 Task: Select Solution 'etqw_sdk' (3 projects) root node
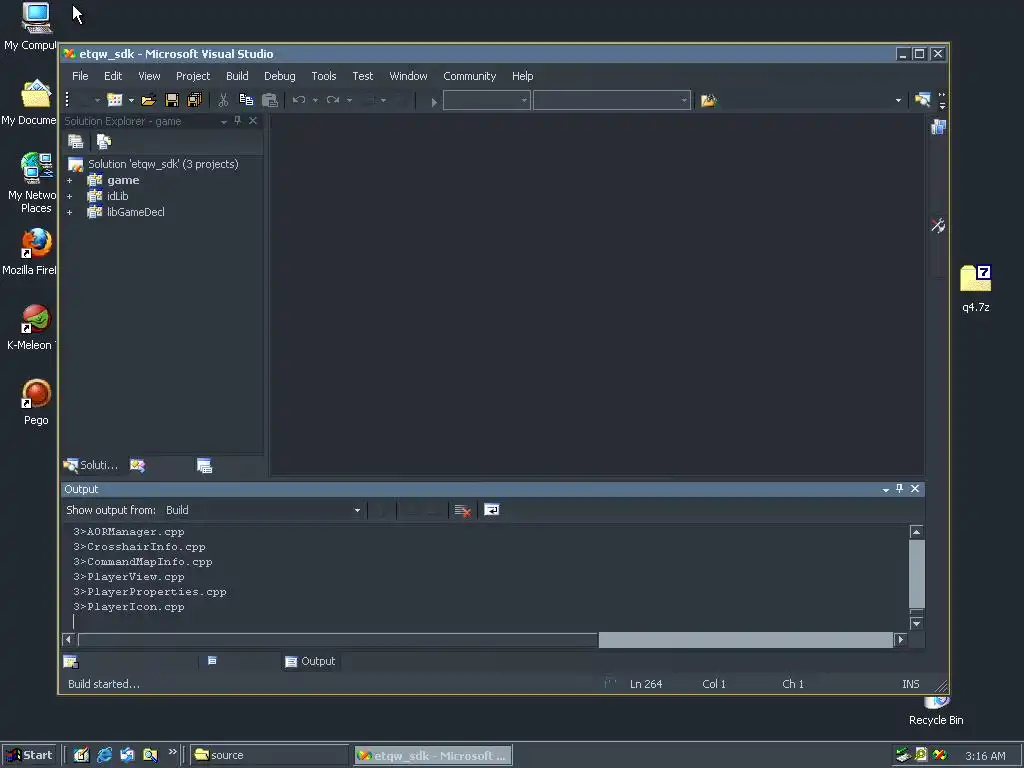coord(163,164)
